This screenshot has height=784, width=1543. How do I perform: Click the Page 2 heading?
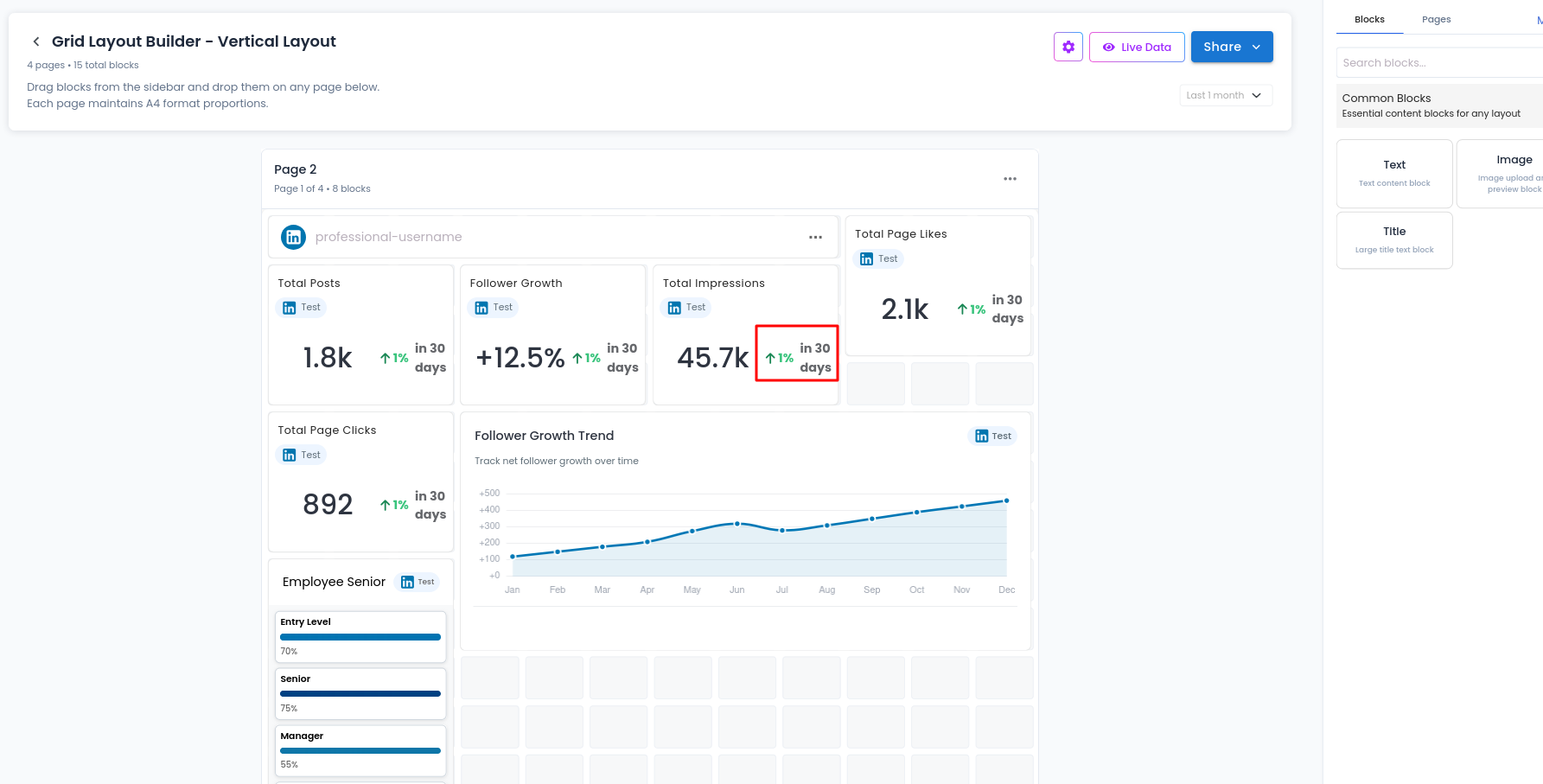[x=296, y=169]
